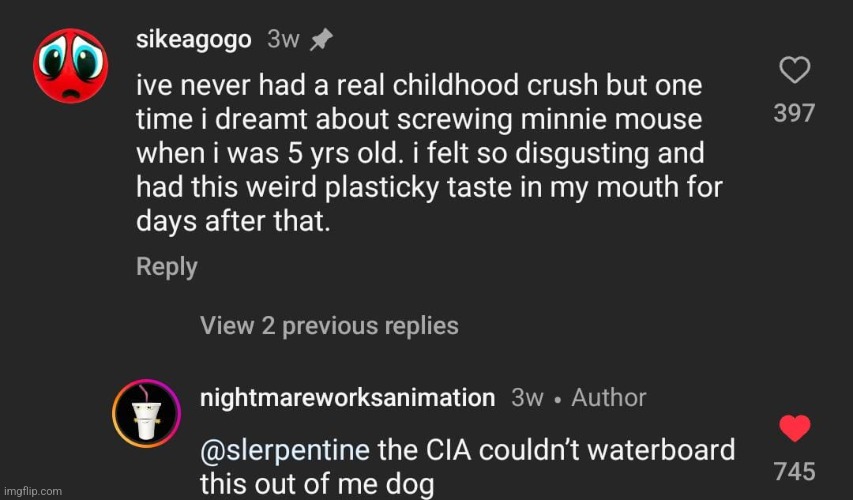
Task: View likes list via the 745 count
Action: coord(794,471)
